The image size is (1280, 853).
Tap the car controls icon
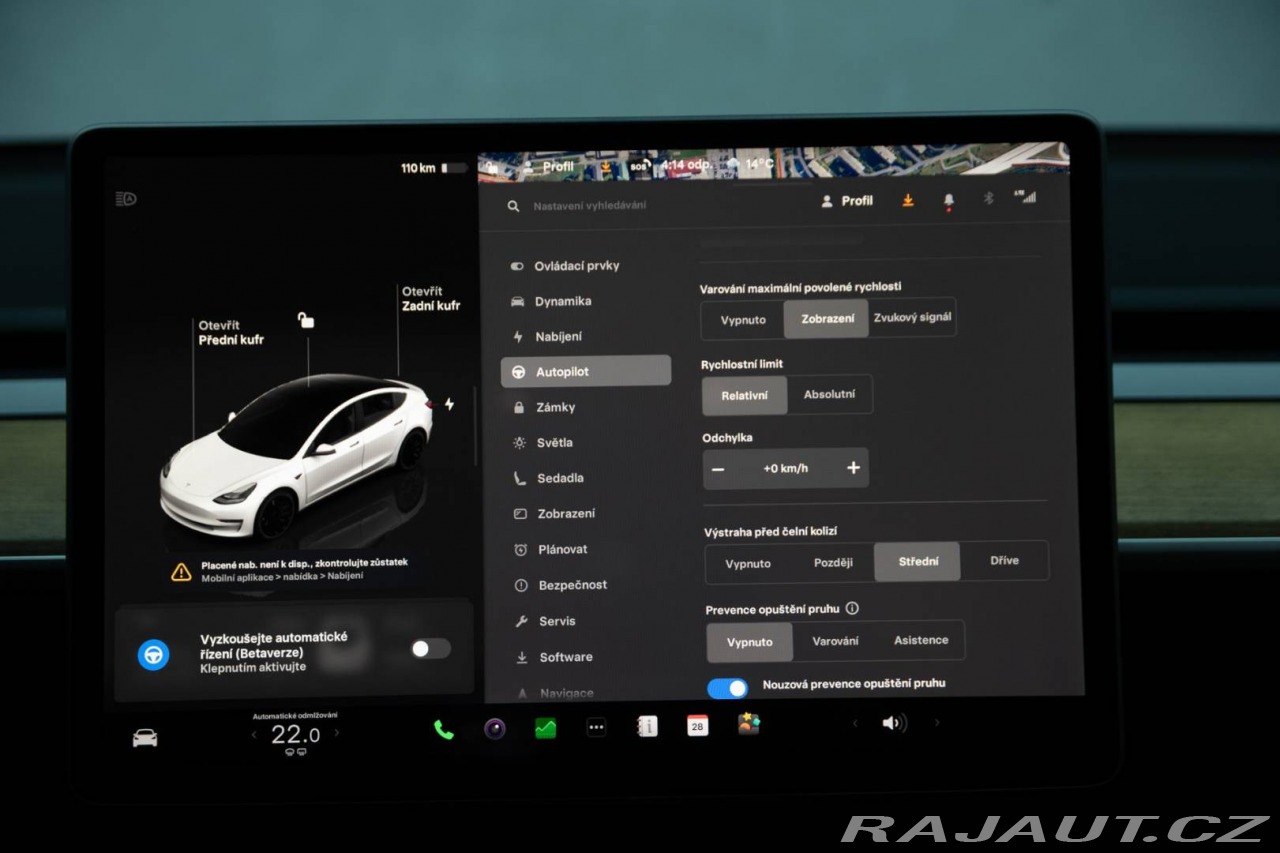coord(145,738)
